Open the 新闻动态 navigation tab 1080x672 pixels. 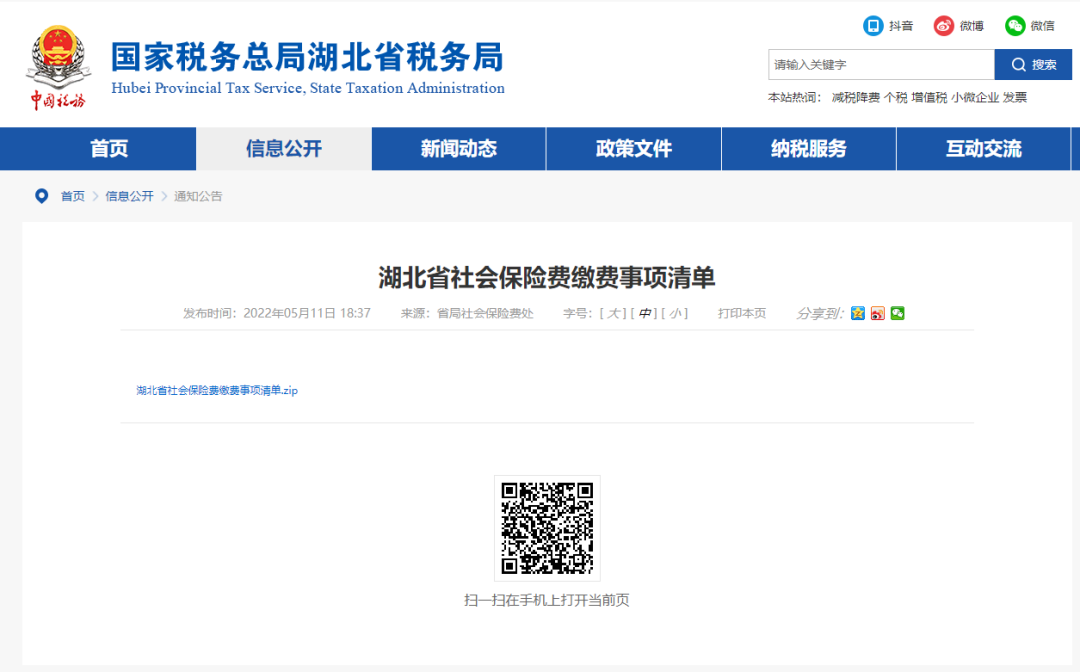[x=459, y=149]
